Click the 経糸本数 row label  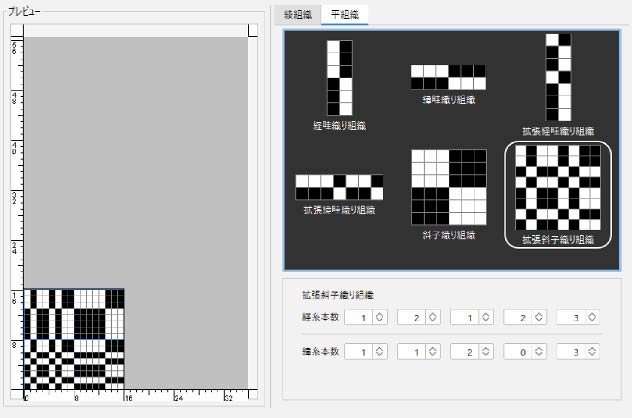coord(320,317)
